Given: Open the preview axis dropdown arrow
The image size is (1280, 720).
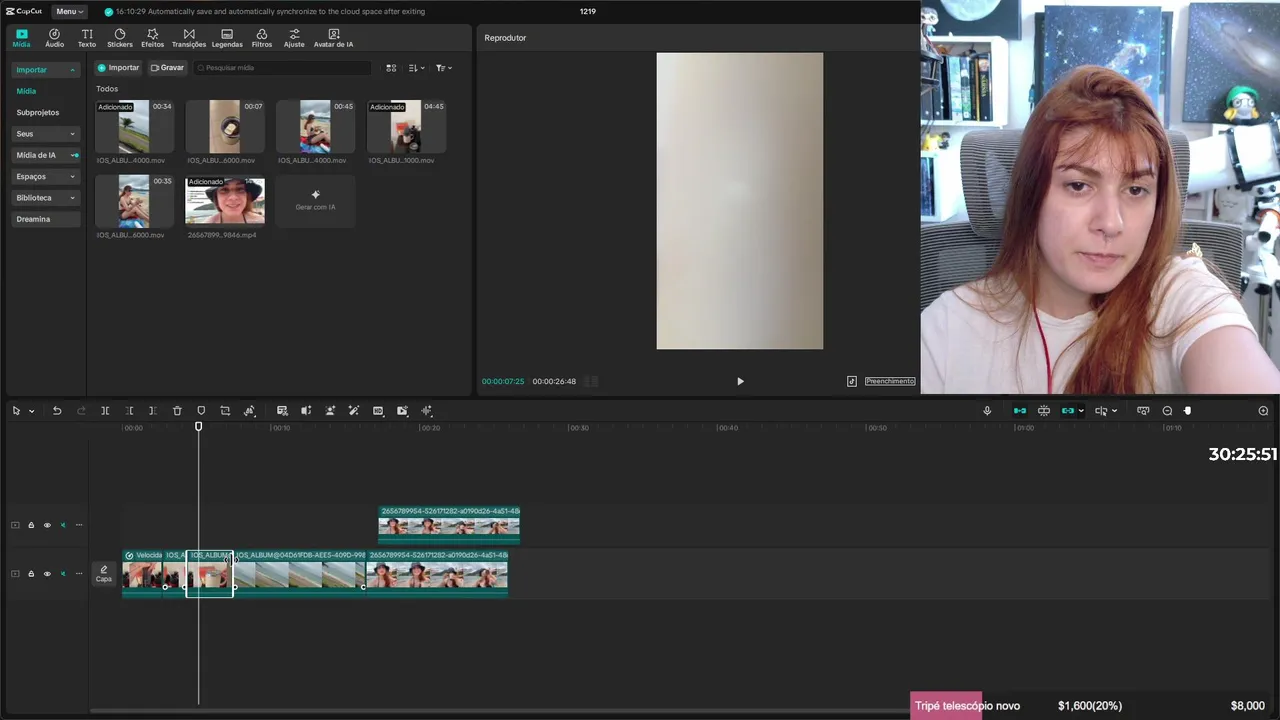Looking at the screenshot, I should [x=1114, y=411].
